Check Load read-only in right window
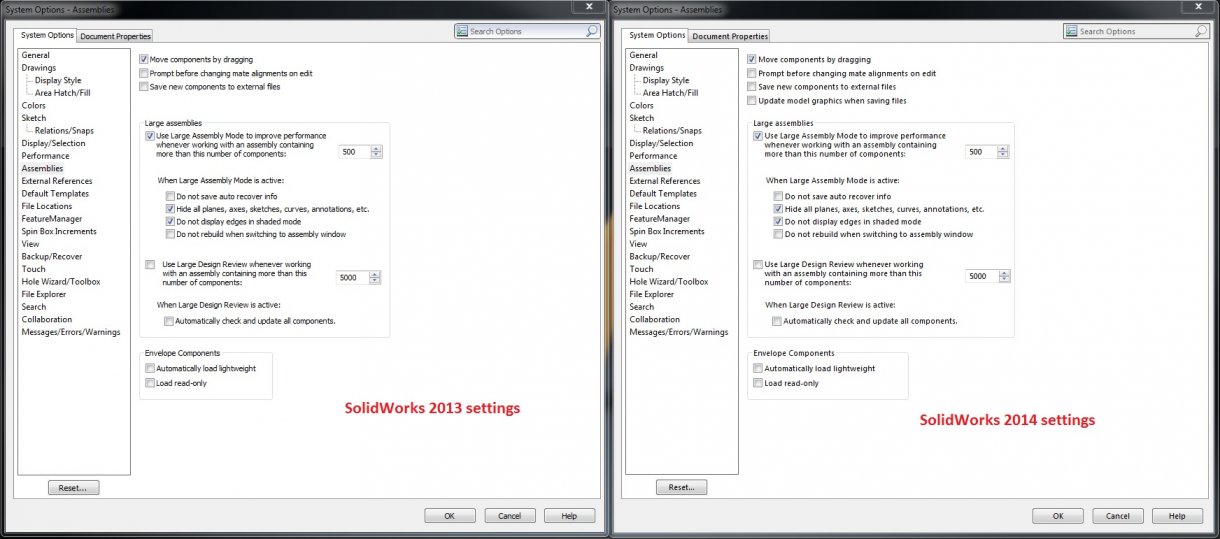 (x=758, y=383)
